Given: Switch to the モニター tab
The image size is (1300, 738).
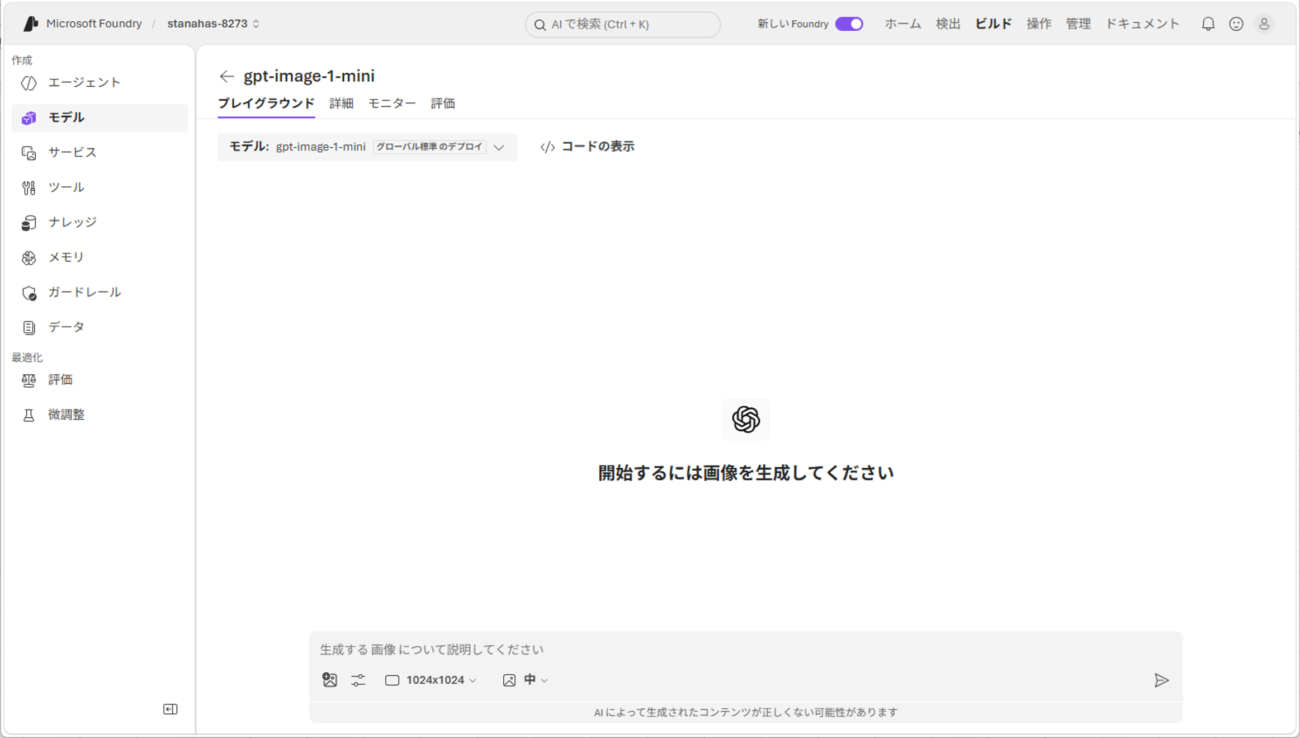Looking at the screenshot, I should point(392,103).
